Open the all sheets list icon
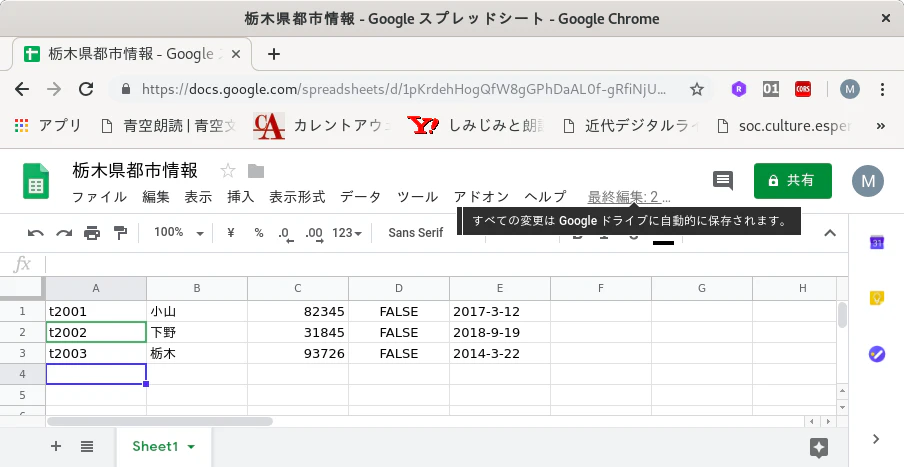 [x=87, y=446]
